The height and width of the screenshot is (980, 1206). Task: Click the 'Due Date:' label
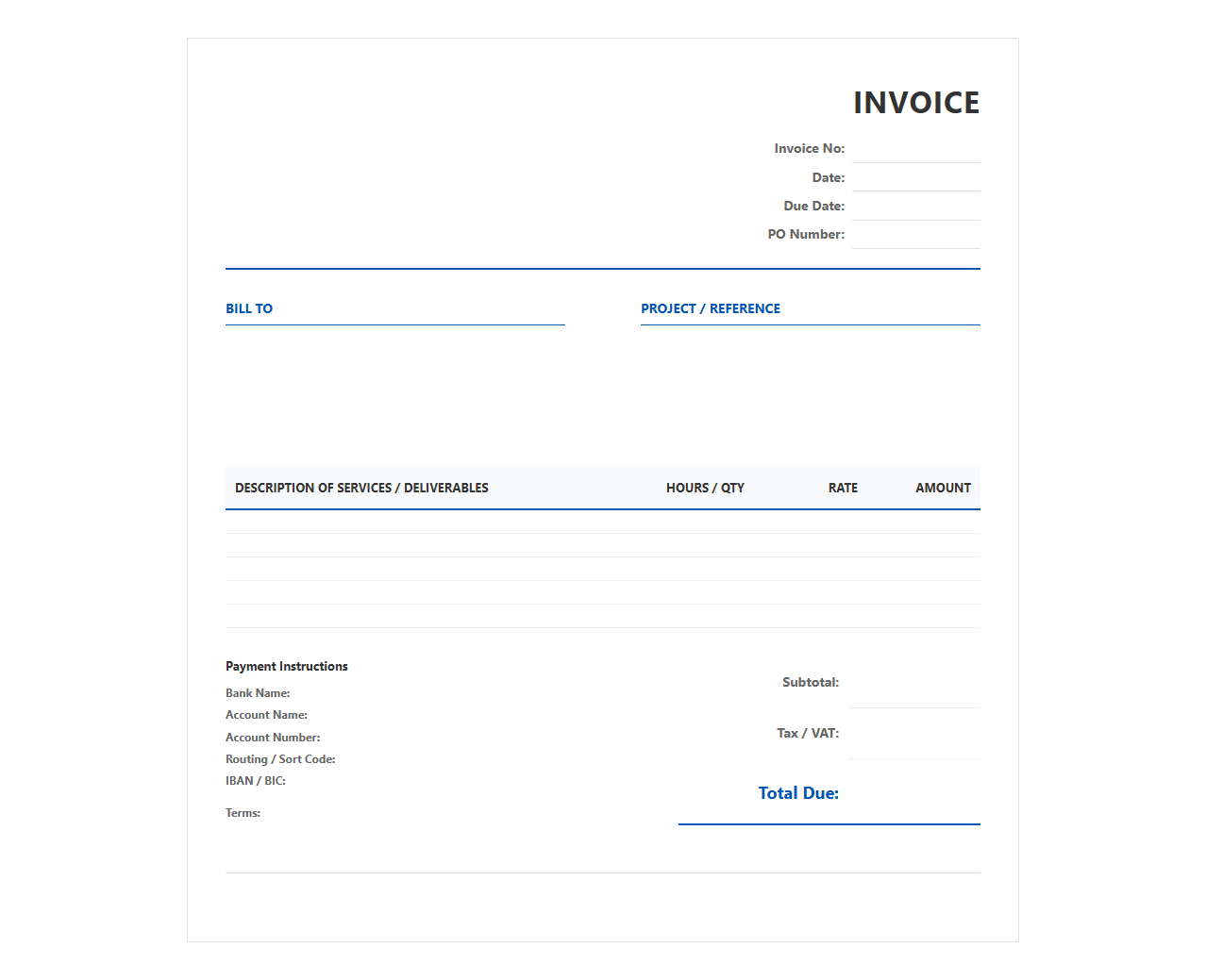coord(813,206)
